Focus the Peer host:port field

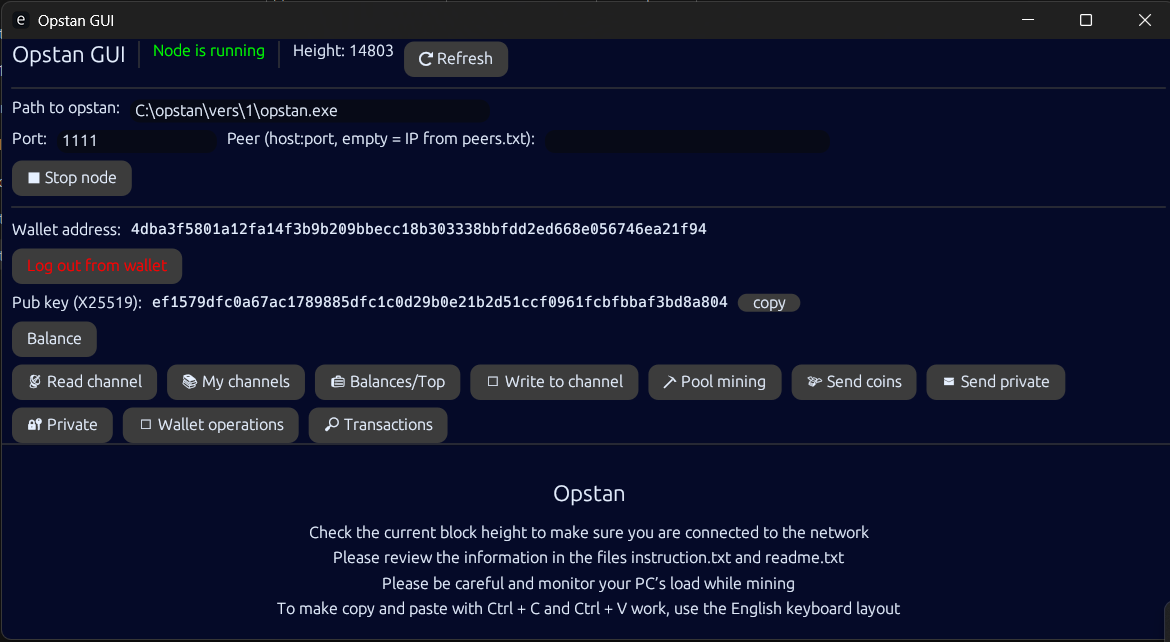pyautogui.click(x=686, y=141)
